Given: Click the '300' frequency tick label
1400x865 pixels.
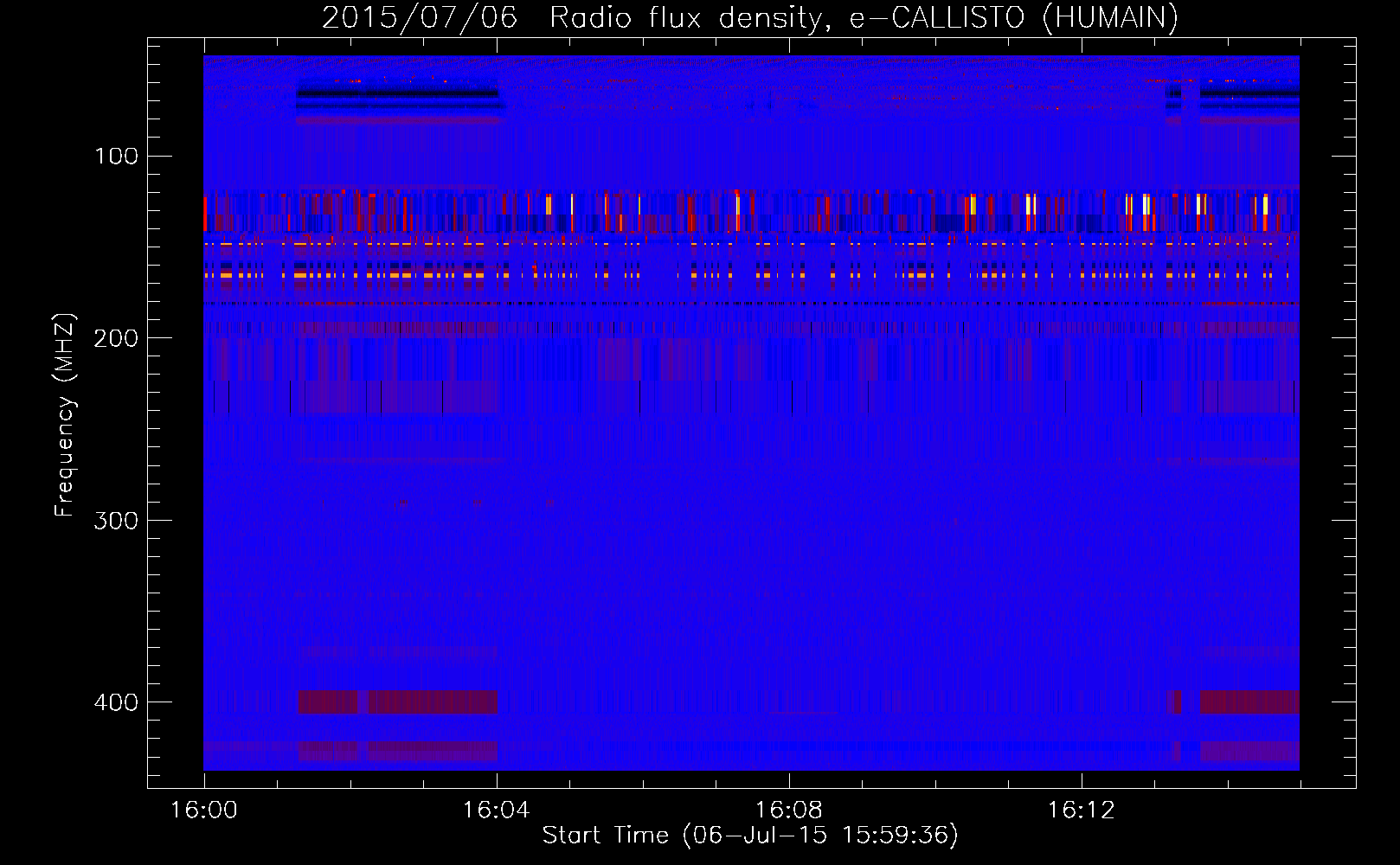Looking at the screenshot, I should (117, 520).
